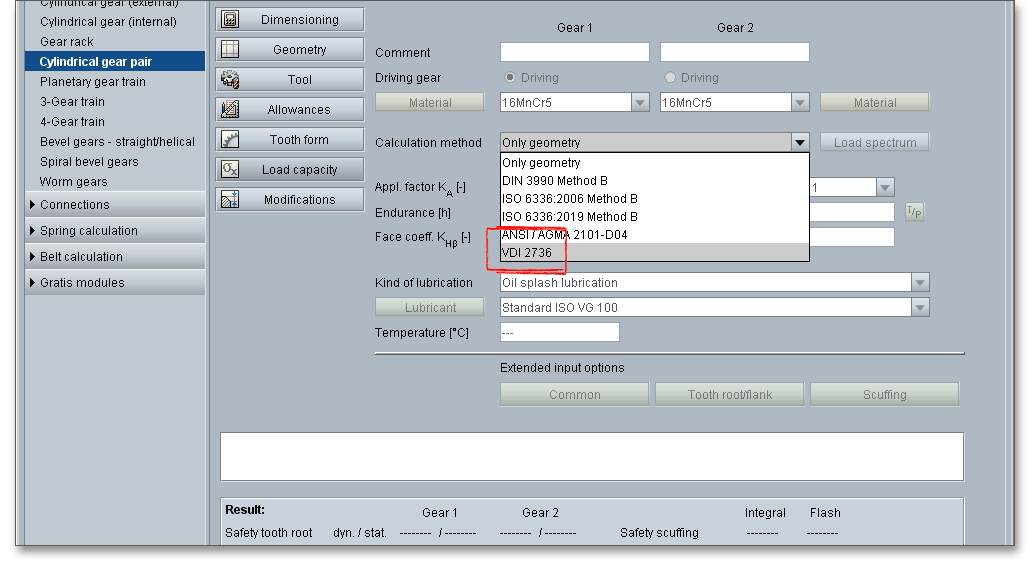The width and height of the screenshot is (1030, 561).
Task: Click the Load capacity icon
Action: click(229, 170)
